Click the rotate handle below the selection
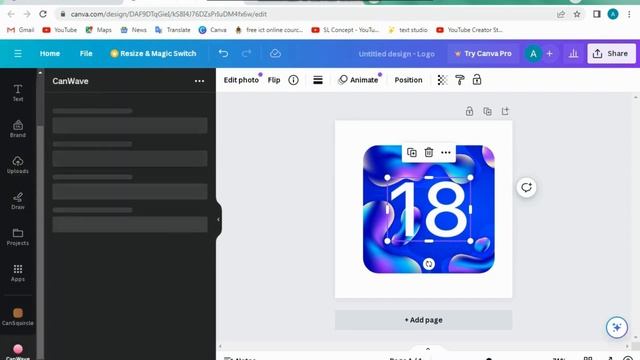The width and height of the screenshot is (640, 360). [x=429, y=264]
